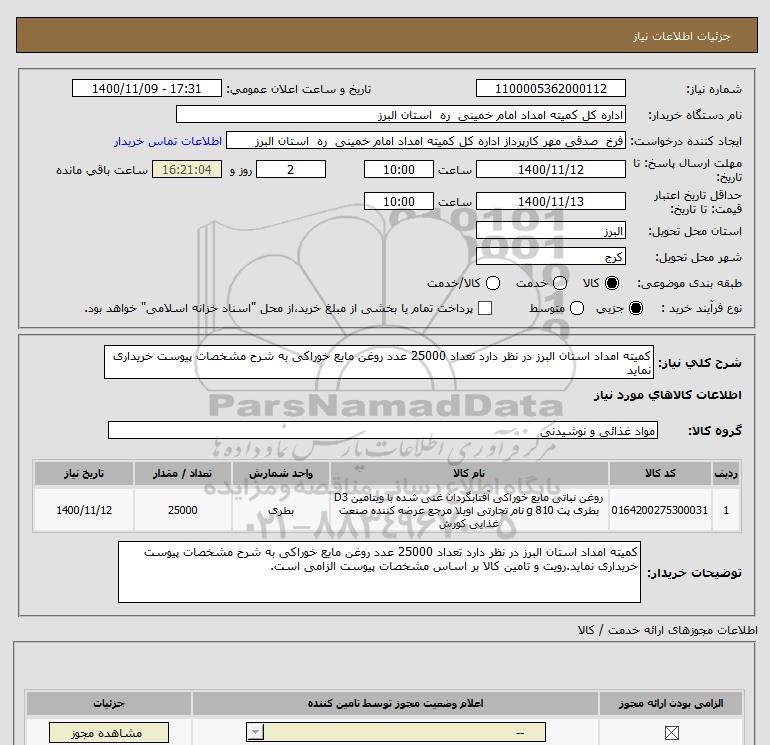Click the remaining days field showing 2

click(x=291, y=169)
